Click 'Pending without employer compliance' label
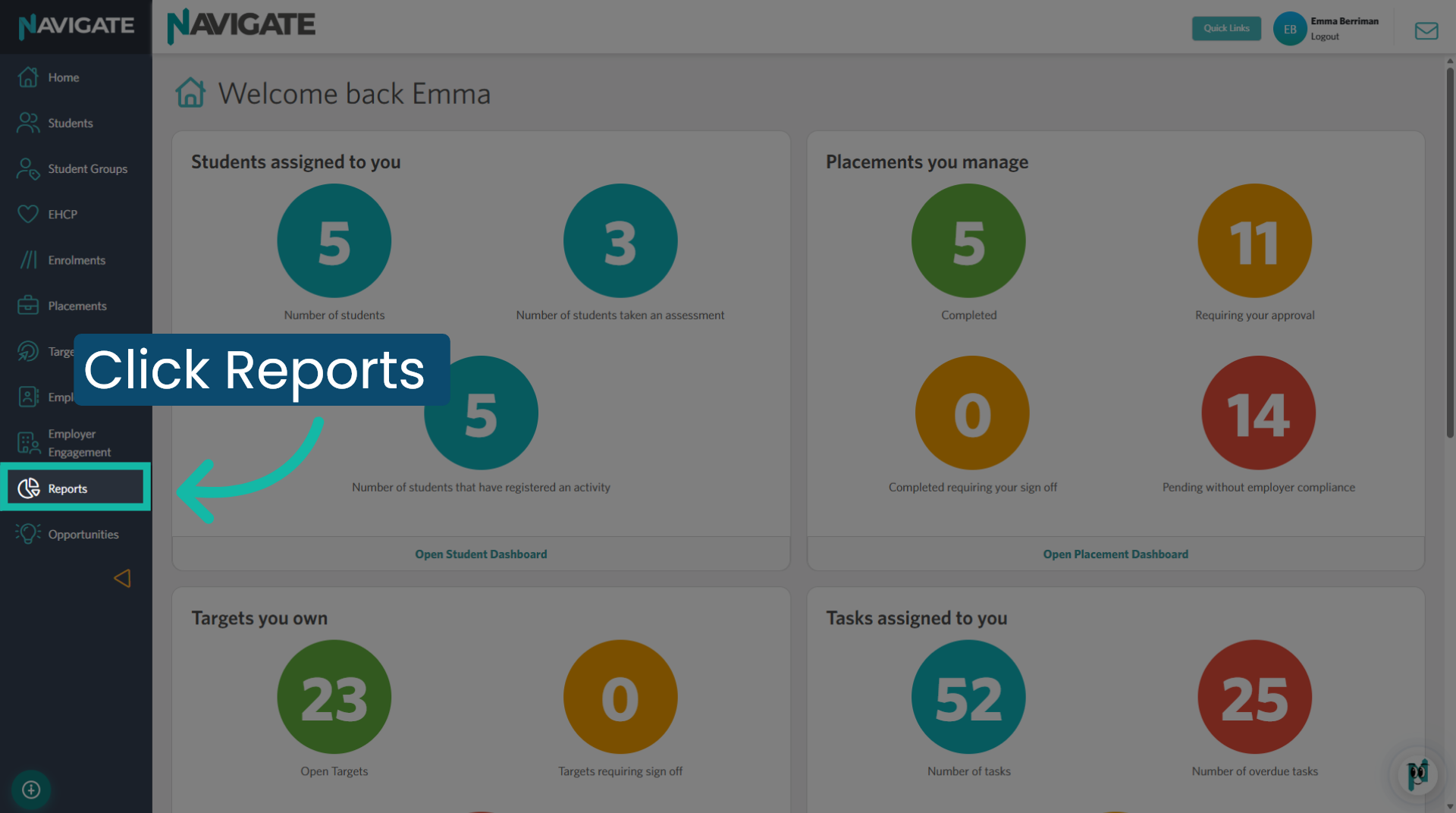 pos(1259,488)
